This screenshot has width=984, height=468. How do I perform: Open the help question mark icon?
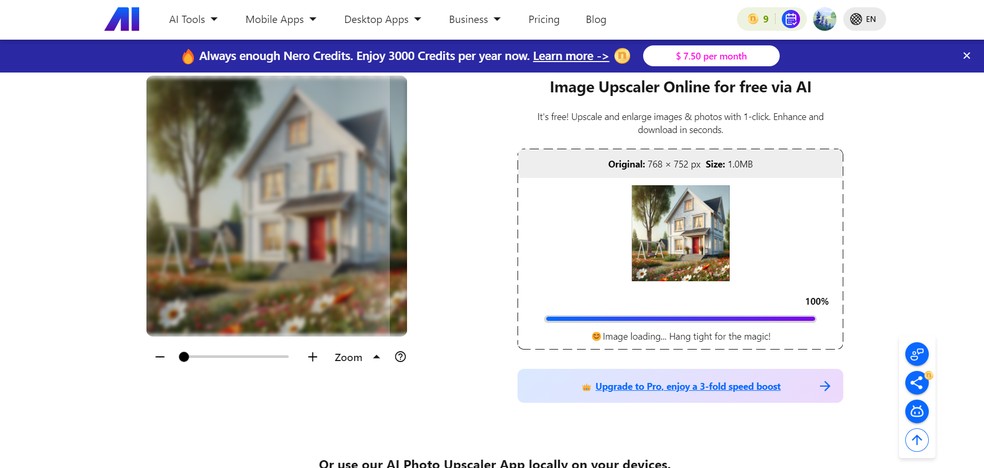(400, 357)
